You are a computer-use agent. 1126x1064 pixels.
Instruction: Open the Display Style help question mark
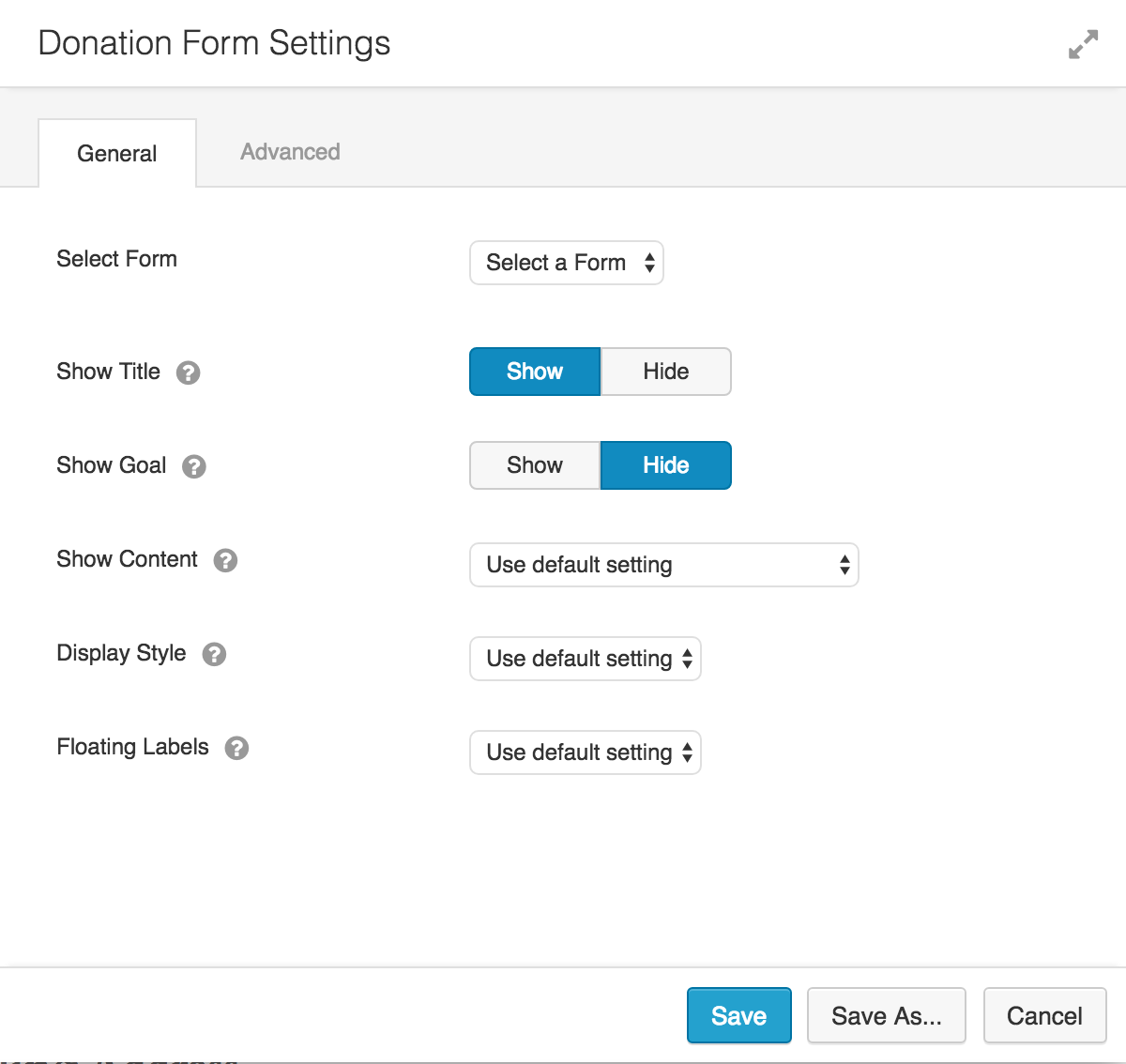(x=214, y=654)
